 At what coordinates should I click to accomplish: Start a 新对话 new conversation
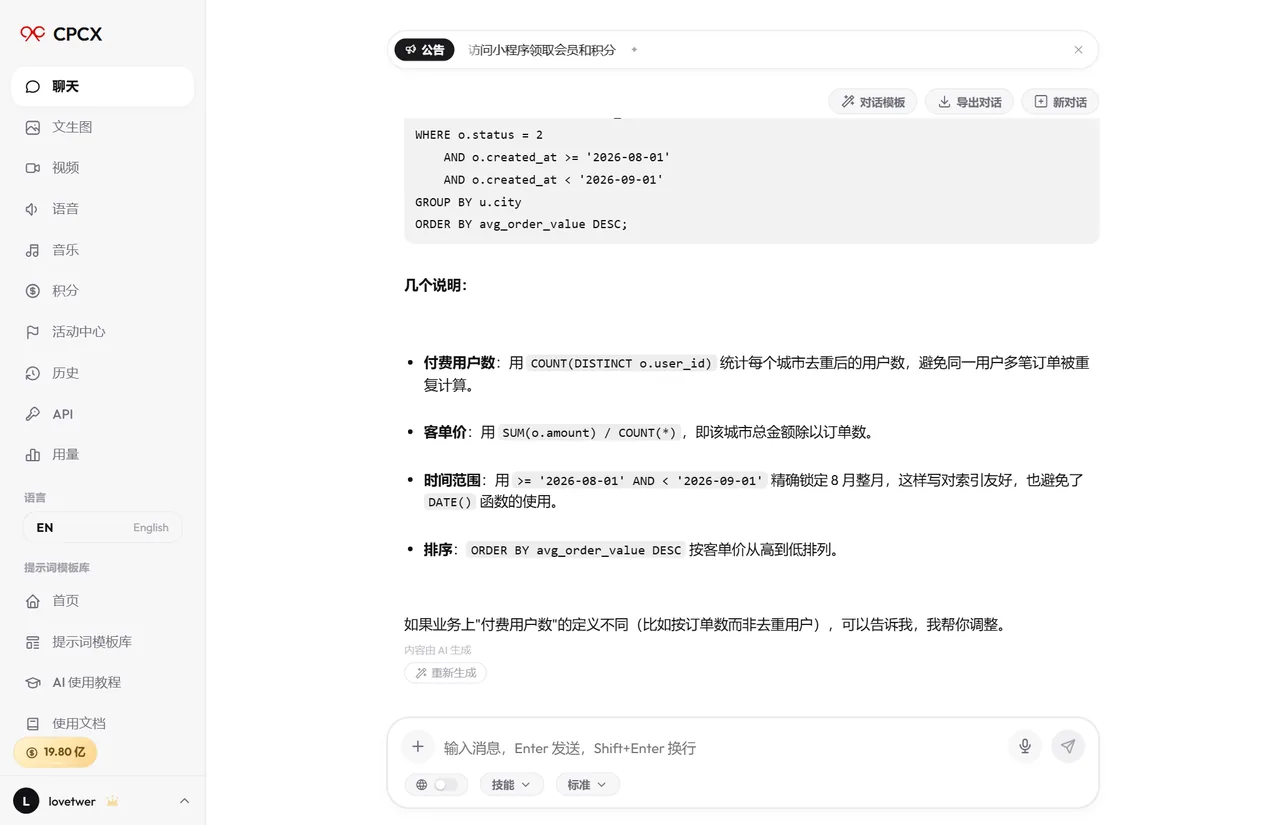pyautogui.click(x=1060, y=102)
